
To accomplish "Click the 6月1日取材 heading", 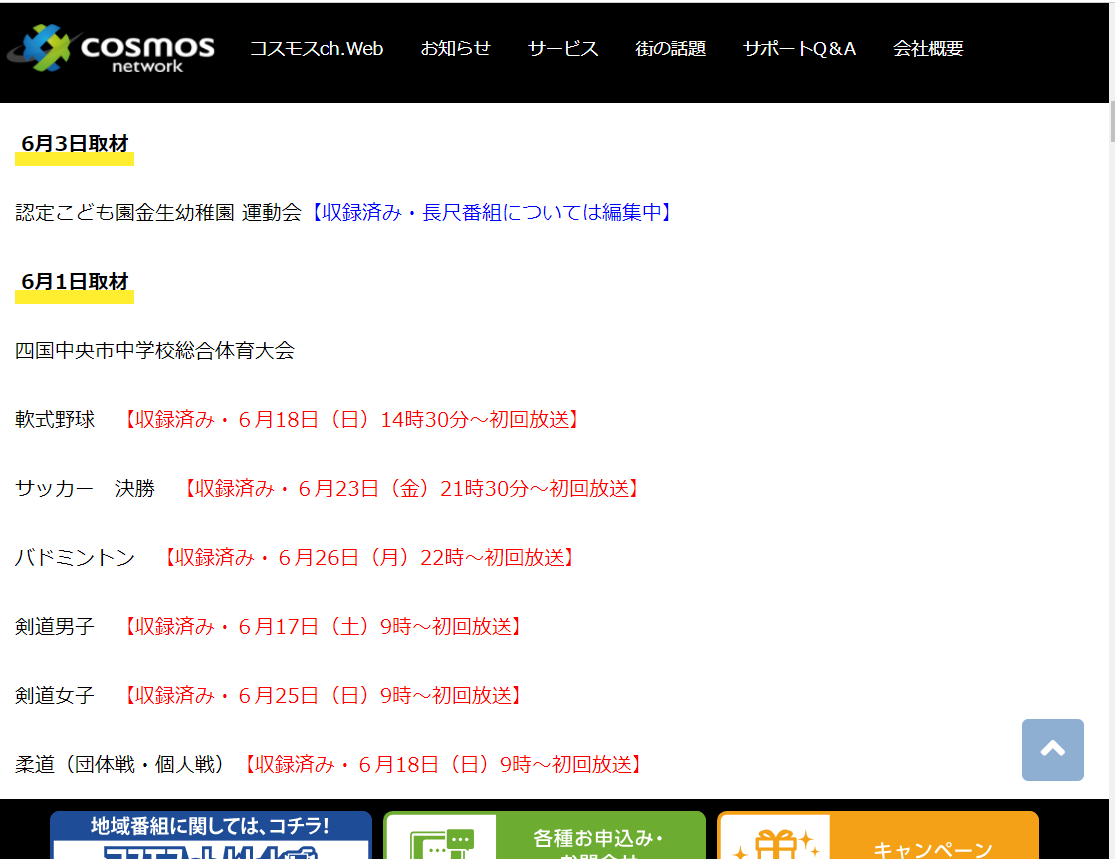I will tap(75, 281).
